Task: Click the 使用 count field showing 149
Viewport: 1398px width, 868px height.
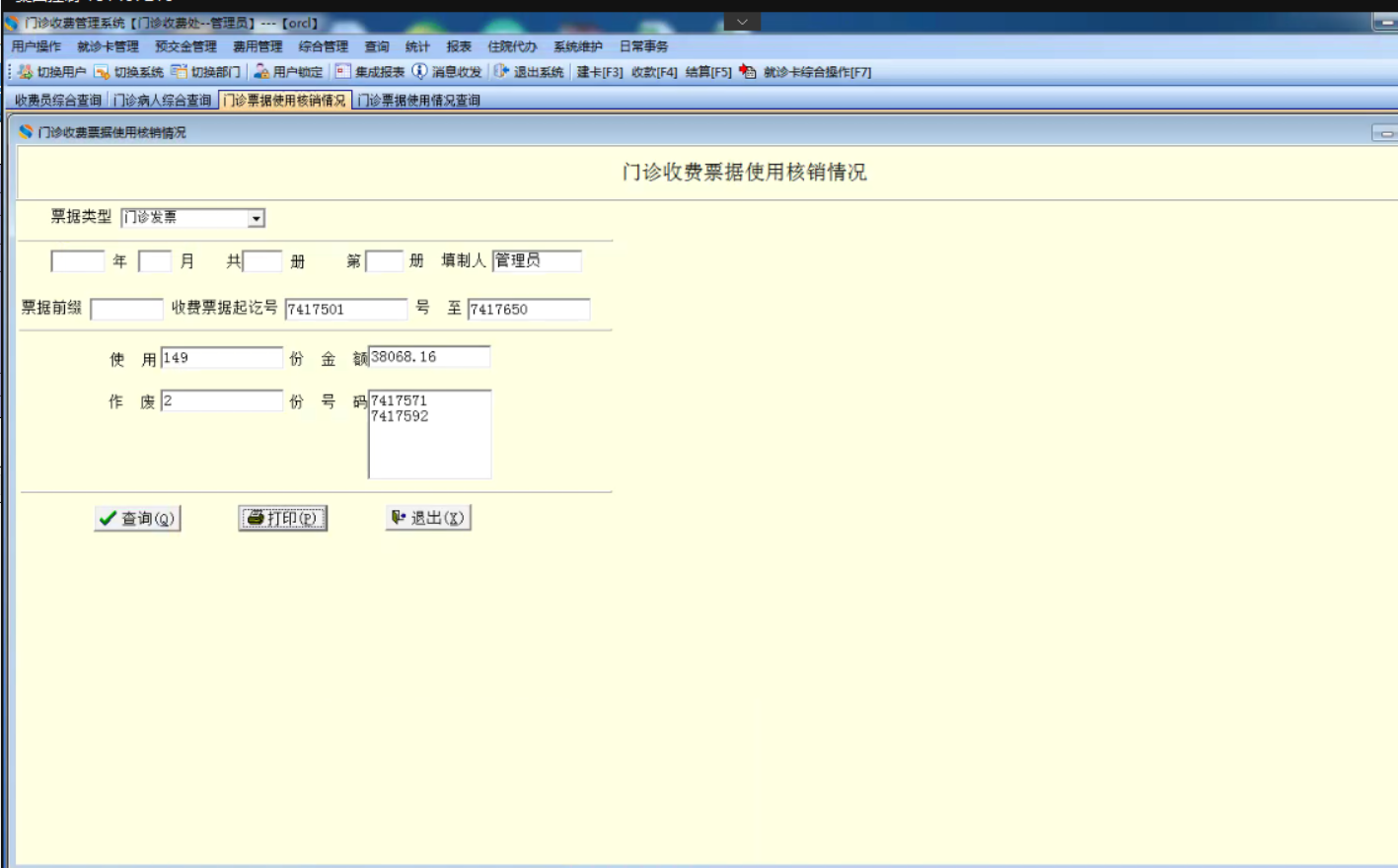Action: click(222, 357)
